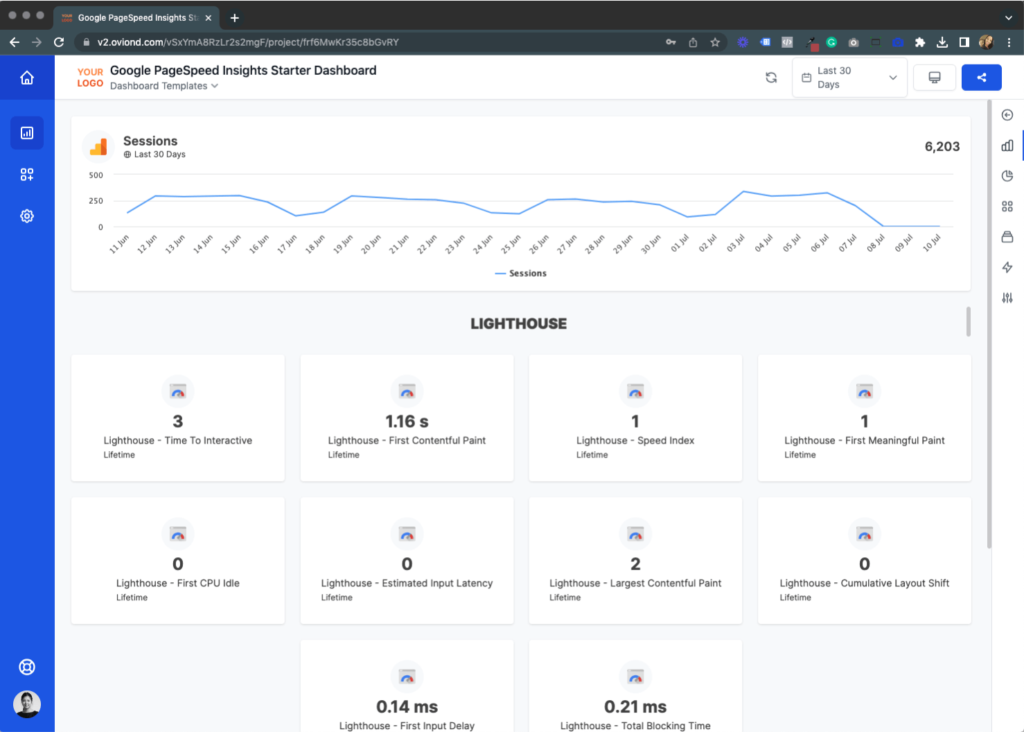The height and width of the screenshot is (732, 1024).
Task: Click the 11 Jun axis label
Action: tap(120, 244)
